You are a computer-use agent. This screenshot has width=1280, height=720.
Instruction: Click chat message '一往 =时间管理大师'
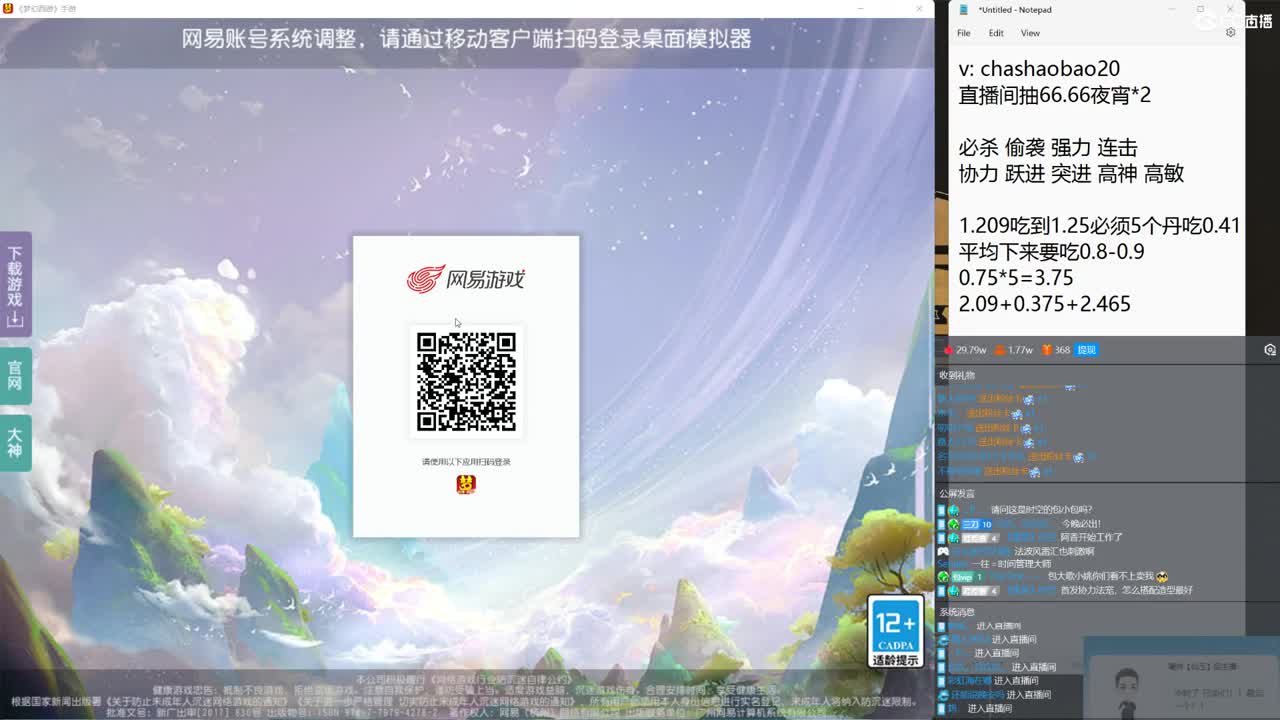point(1011,564)
